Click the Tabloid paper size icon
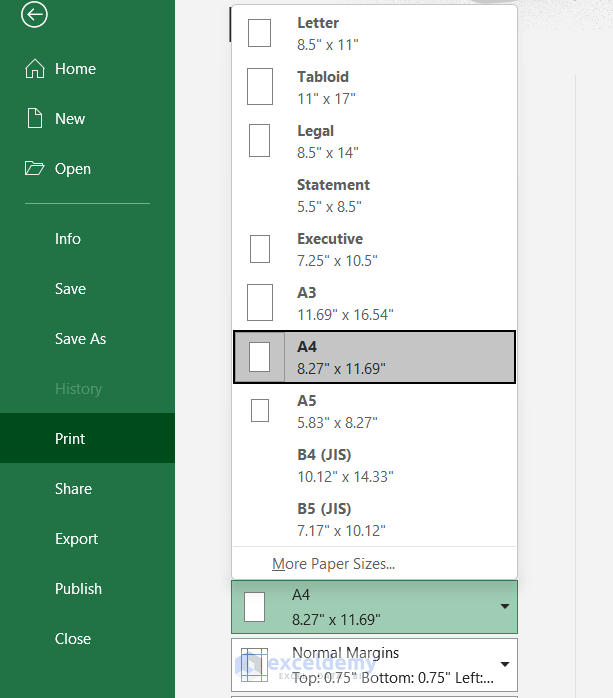613x698 pixels. 259,87
